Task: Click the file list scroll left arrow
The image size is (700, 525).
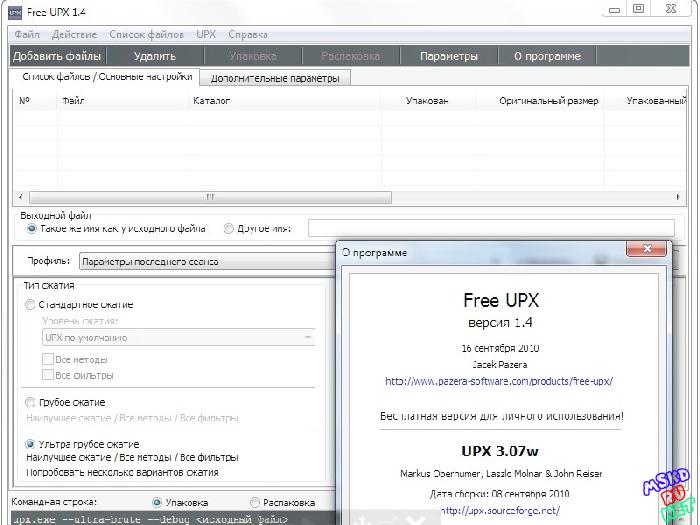Action: 21,197
